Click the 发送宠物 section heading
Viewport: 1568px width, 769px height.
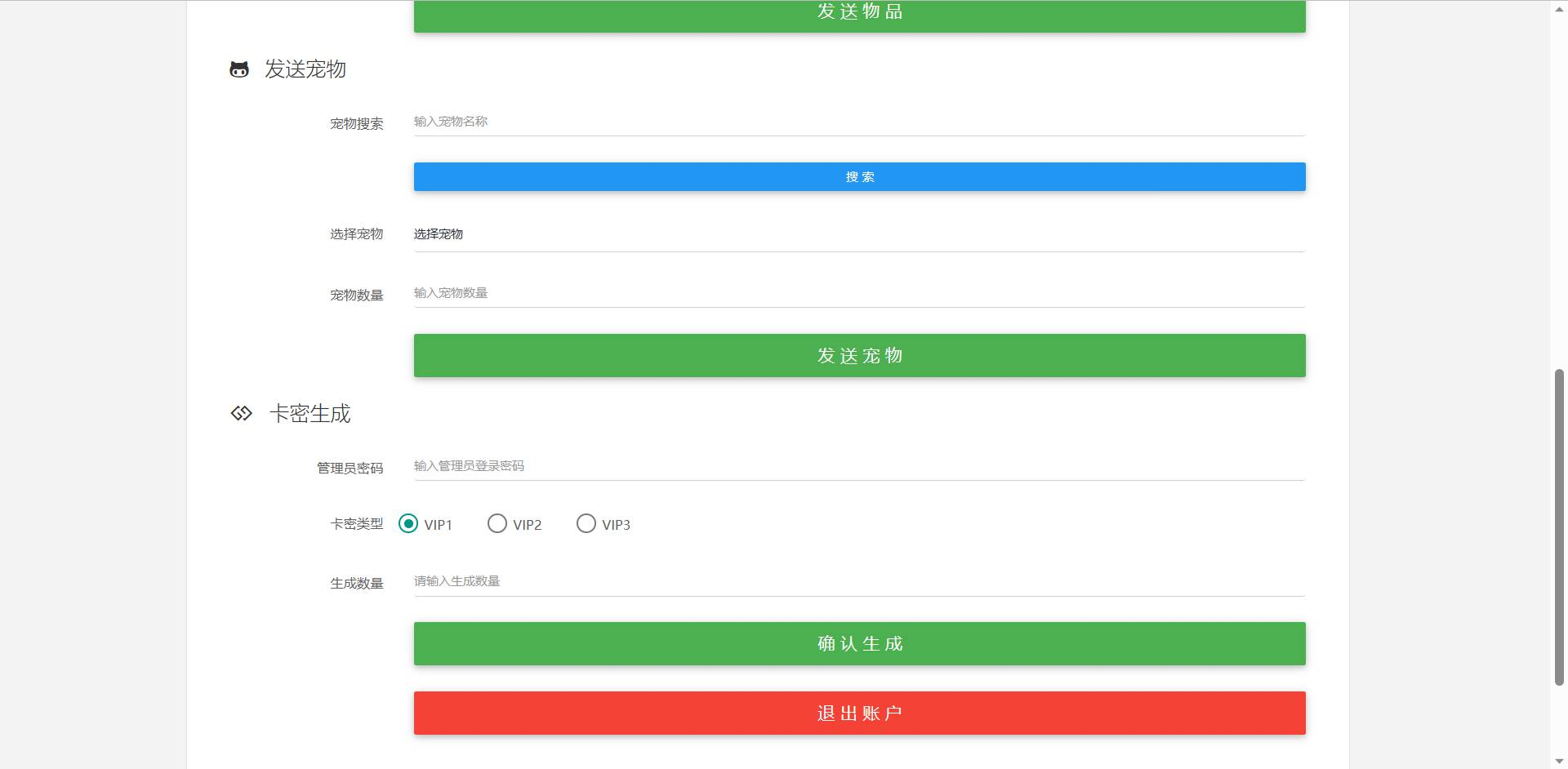(305, 69)
